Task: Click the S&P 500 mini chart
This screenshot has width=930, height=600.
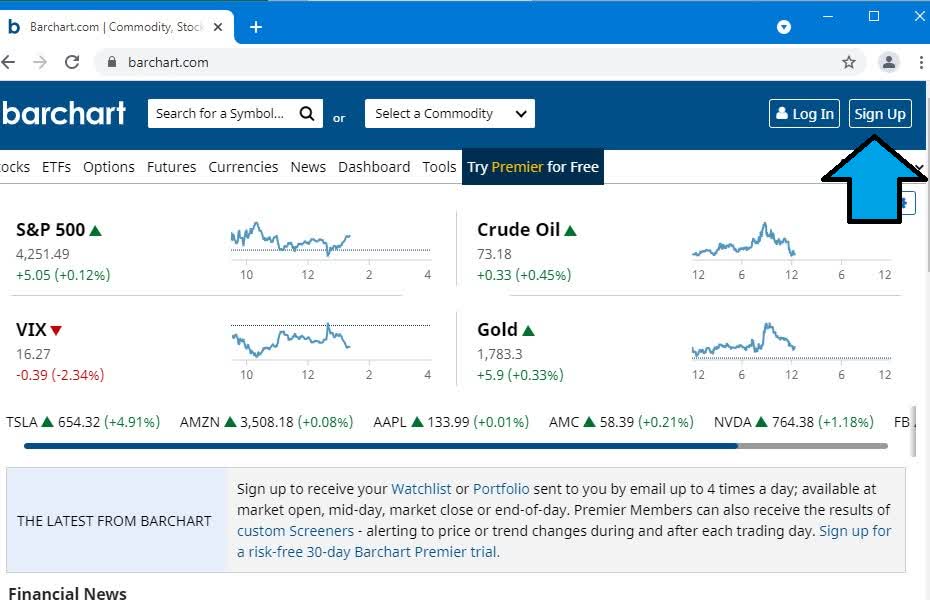Action: coord(331,249)
